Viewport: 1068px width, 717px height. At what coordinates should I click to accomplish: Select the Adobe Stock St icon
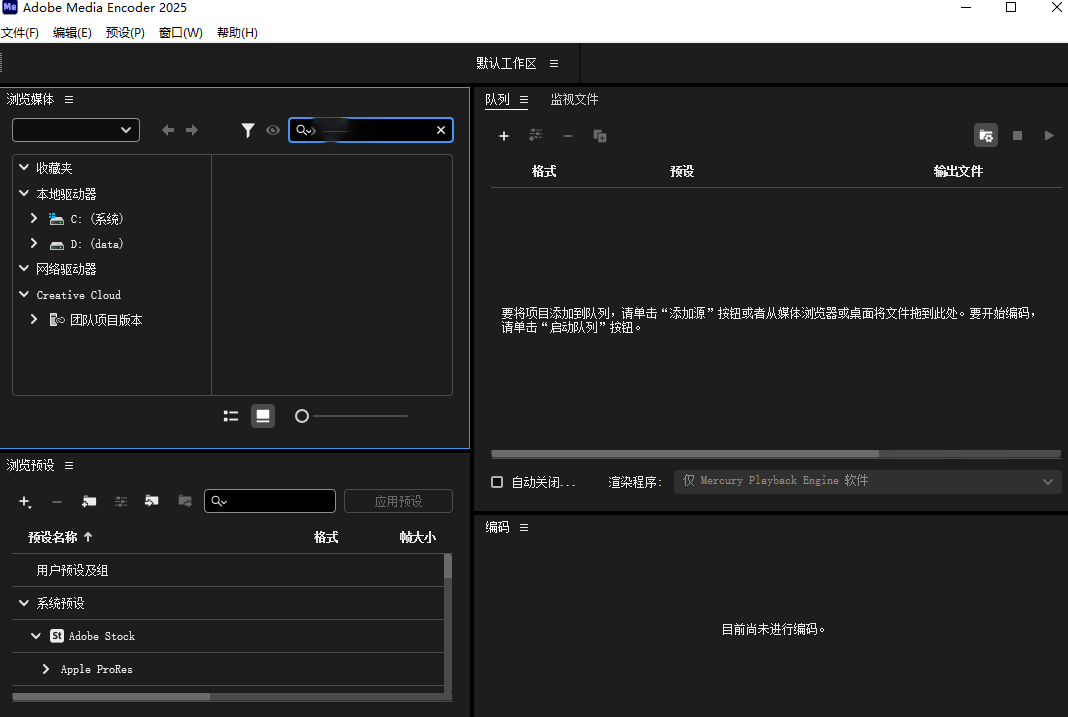point(57,636)
